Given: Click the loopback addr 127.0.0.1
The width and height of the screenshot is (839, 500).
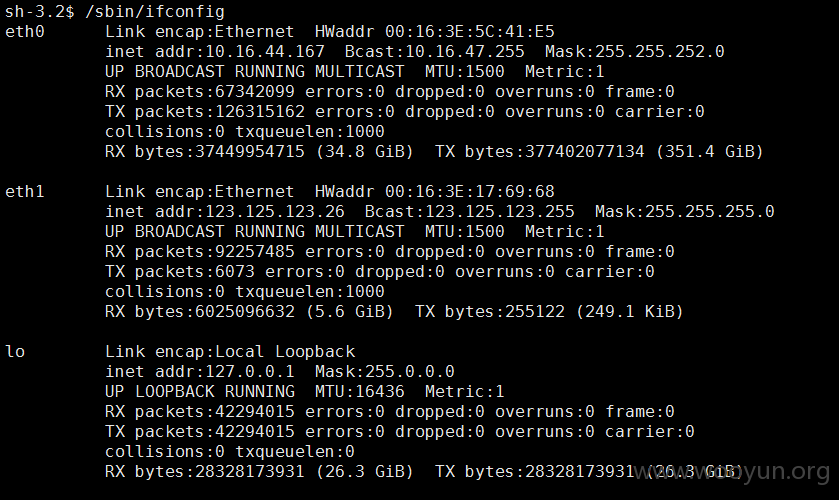Looking at the screenshot, I should (x=200, y=372).
